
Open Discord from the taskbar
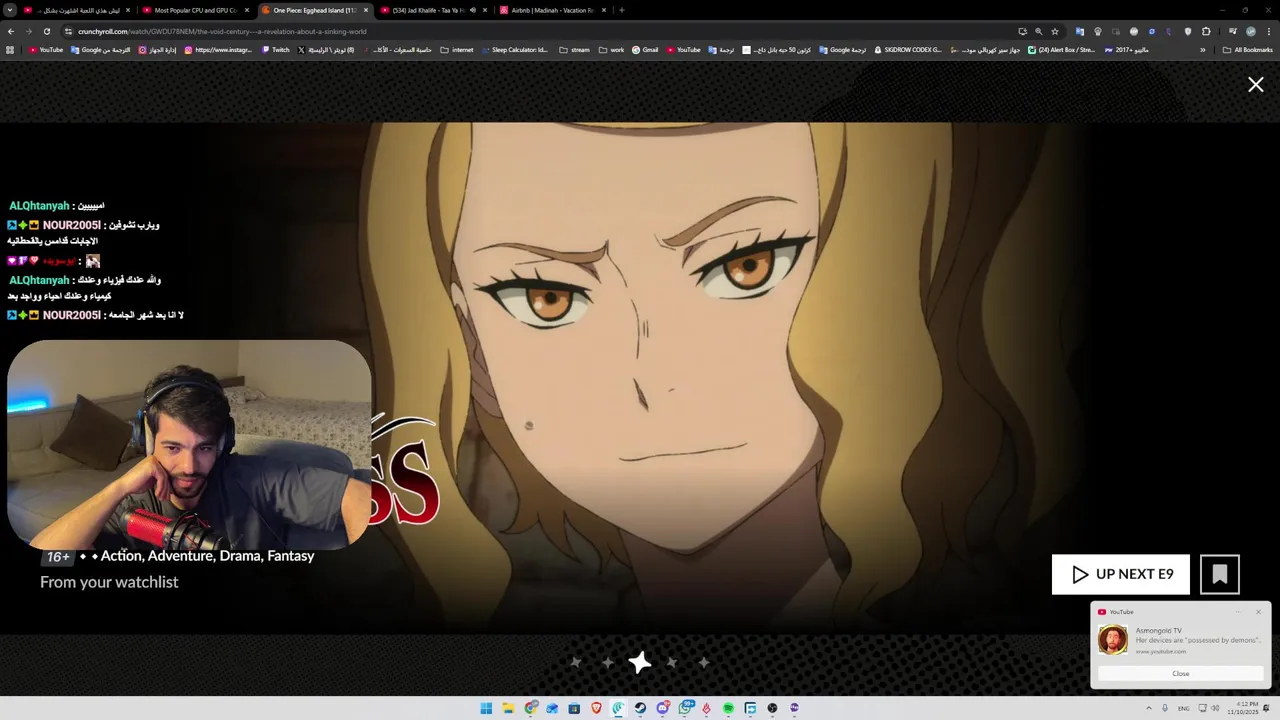pos(662,708)
